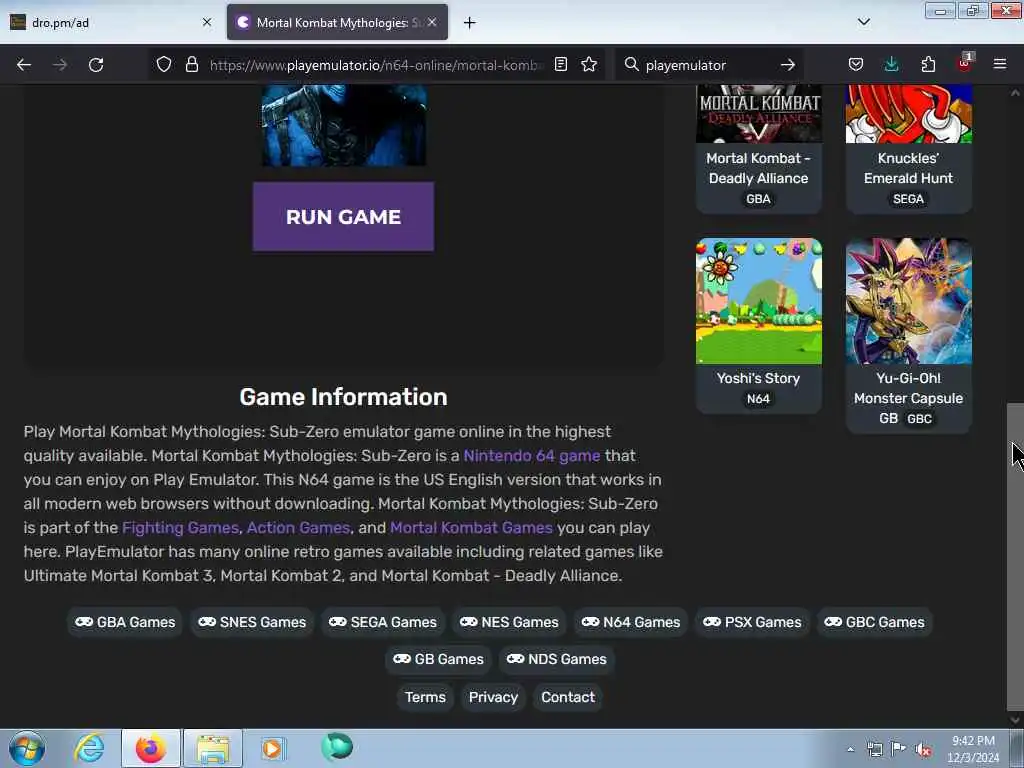
Task: Save page to Pocket
Action: [856, 64]
